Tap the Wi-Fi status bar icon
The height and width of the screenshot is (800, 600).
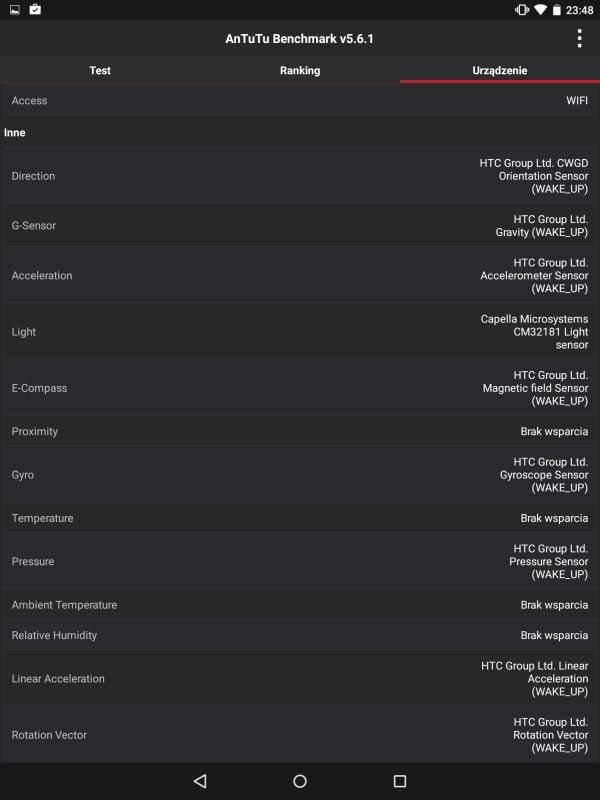[x=540, y=10]
